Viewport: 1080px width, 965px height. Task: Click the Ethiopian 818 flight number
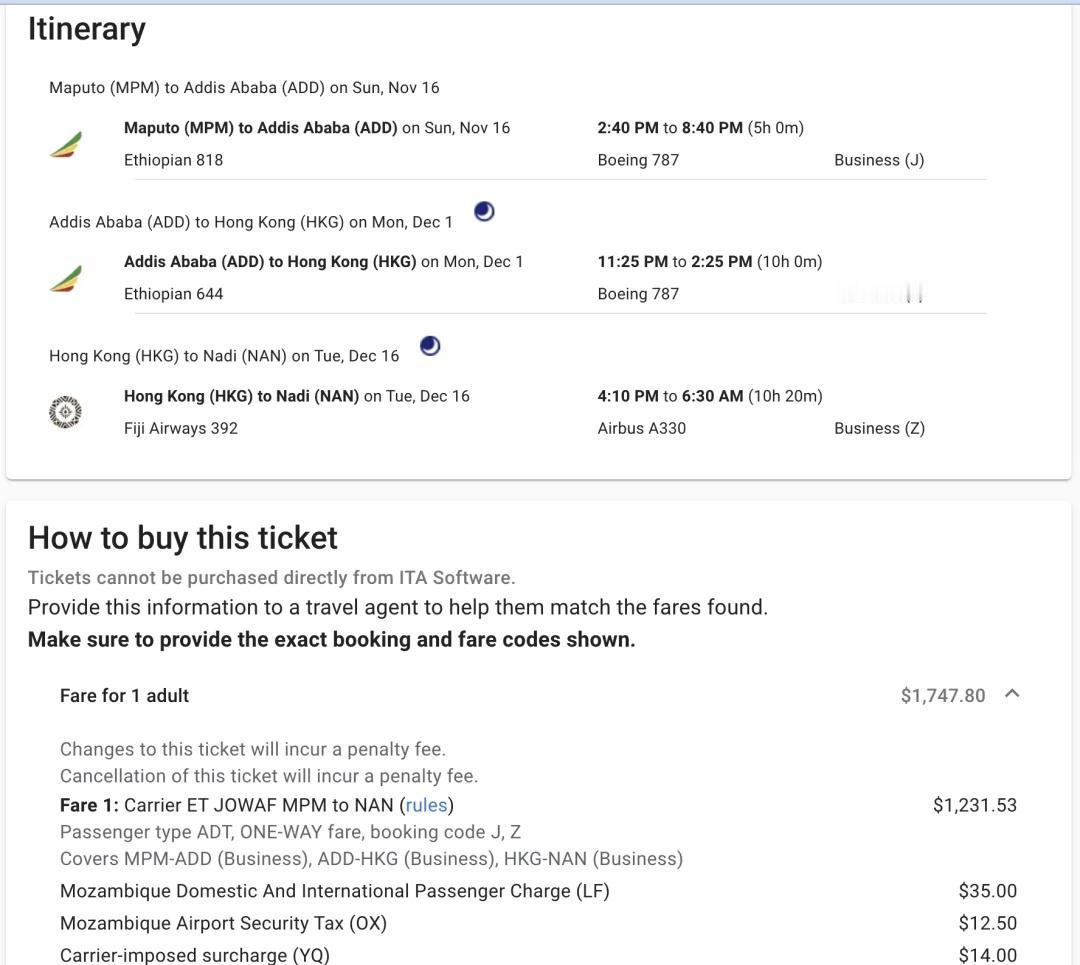coord(173,160)
